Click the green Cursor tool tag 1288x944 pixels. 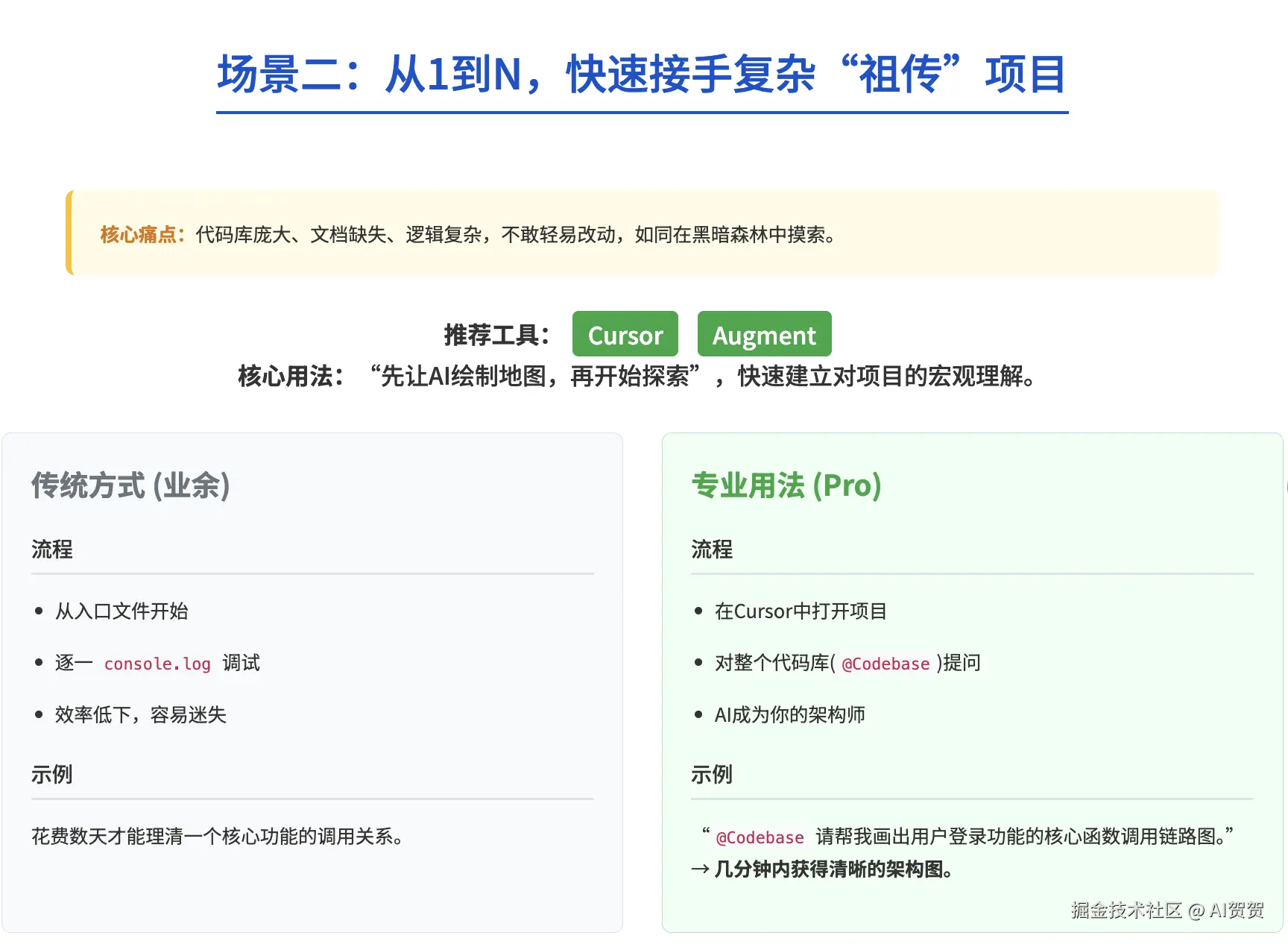[x=625, y=334]
